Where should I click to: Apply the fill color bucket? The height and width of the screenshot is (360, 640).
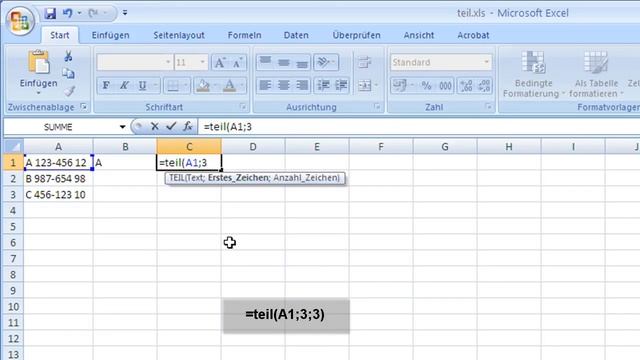point(203,86)
